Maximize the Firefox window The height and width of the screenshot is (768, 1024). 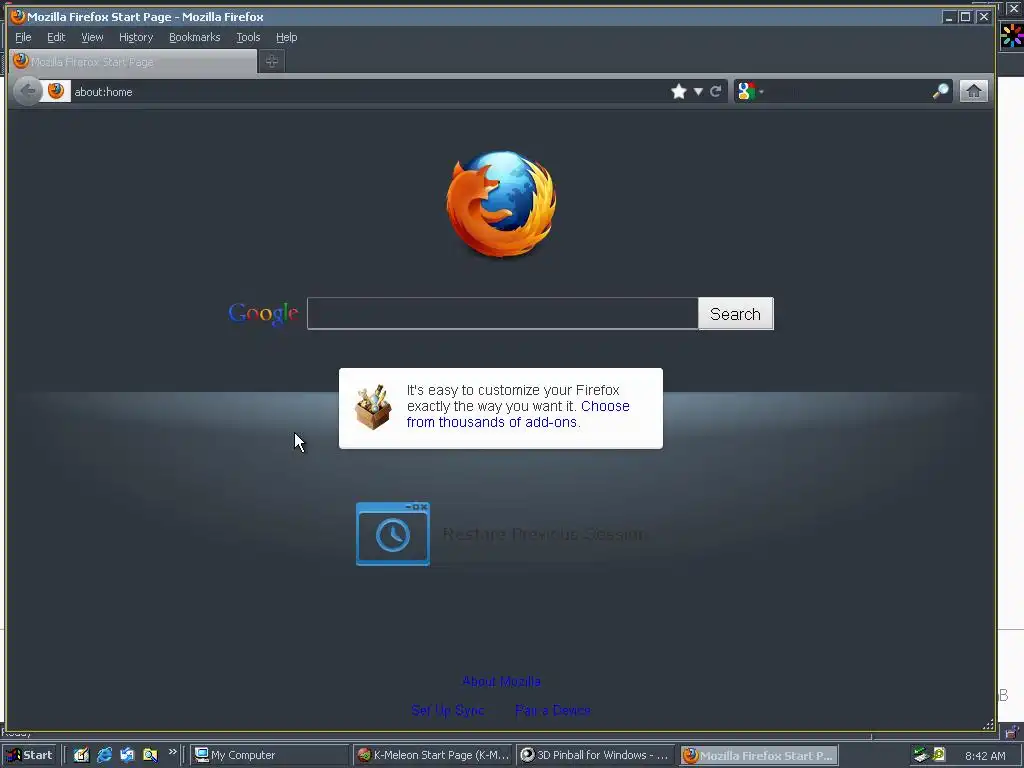pyautogui.click(x=965, y=17)
